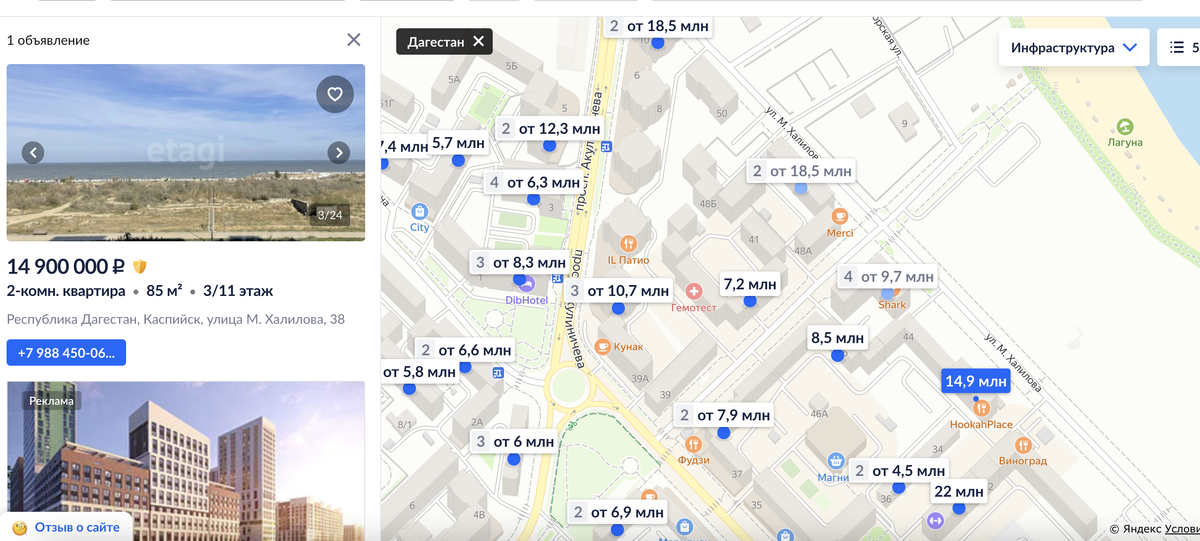Screen dimensions: 1200x541
Task: Click the Гемотест medical icon
Action: 694,291
